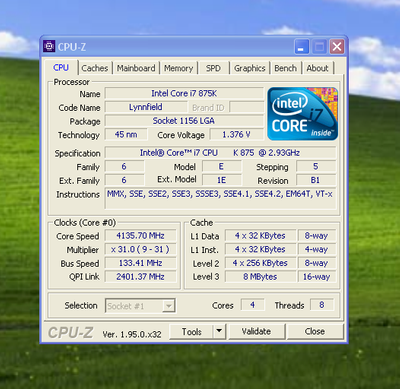
Task: Click the Level 2 4 x 256 KBytes value
Action: [x=260, y=263]
